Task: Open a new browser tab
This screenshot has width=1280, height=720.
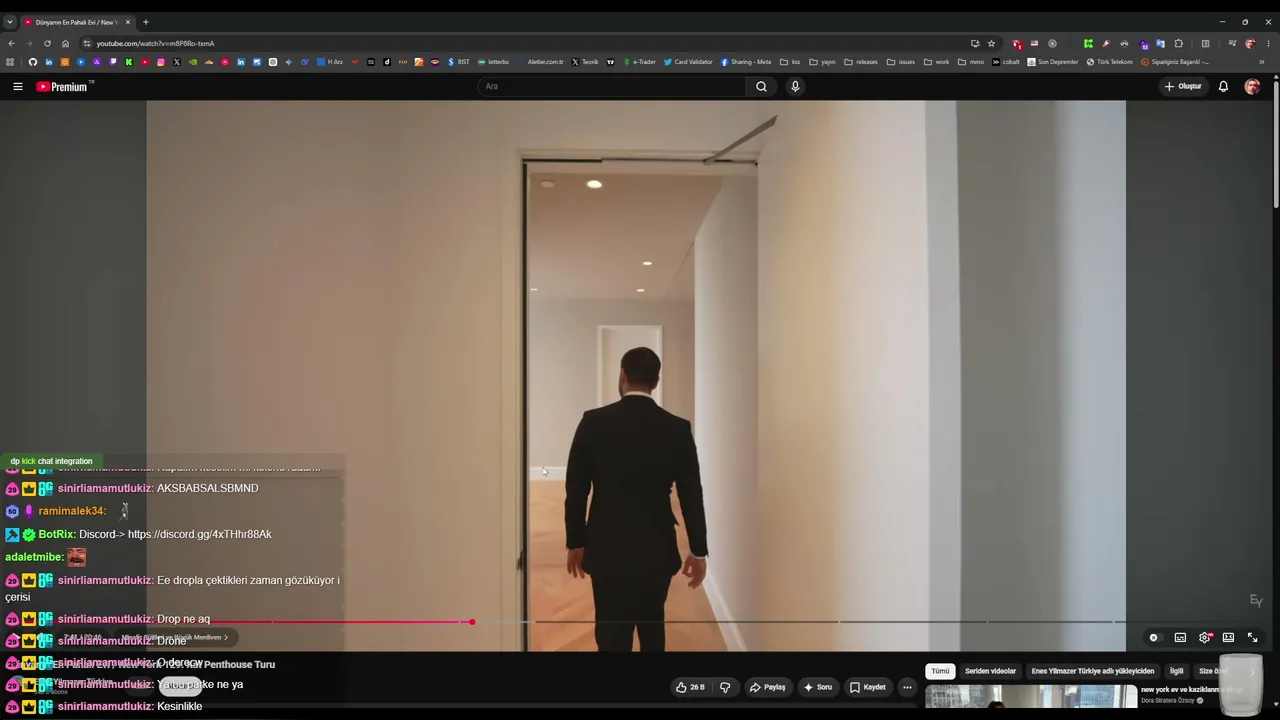Action: click(x=146, y=22)
